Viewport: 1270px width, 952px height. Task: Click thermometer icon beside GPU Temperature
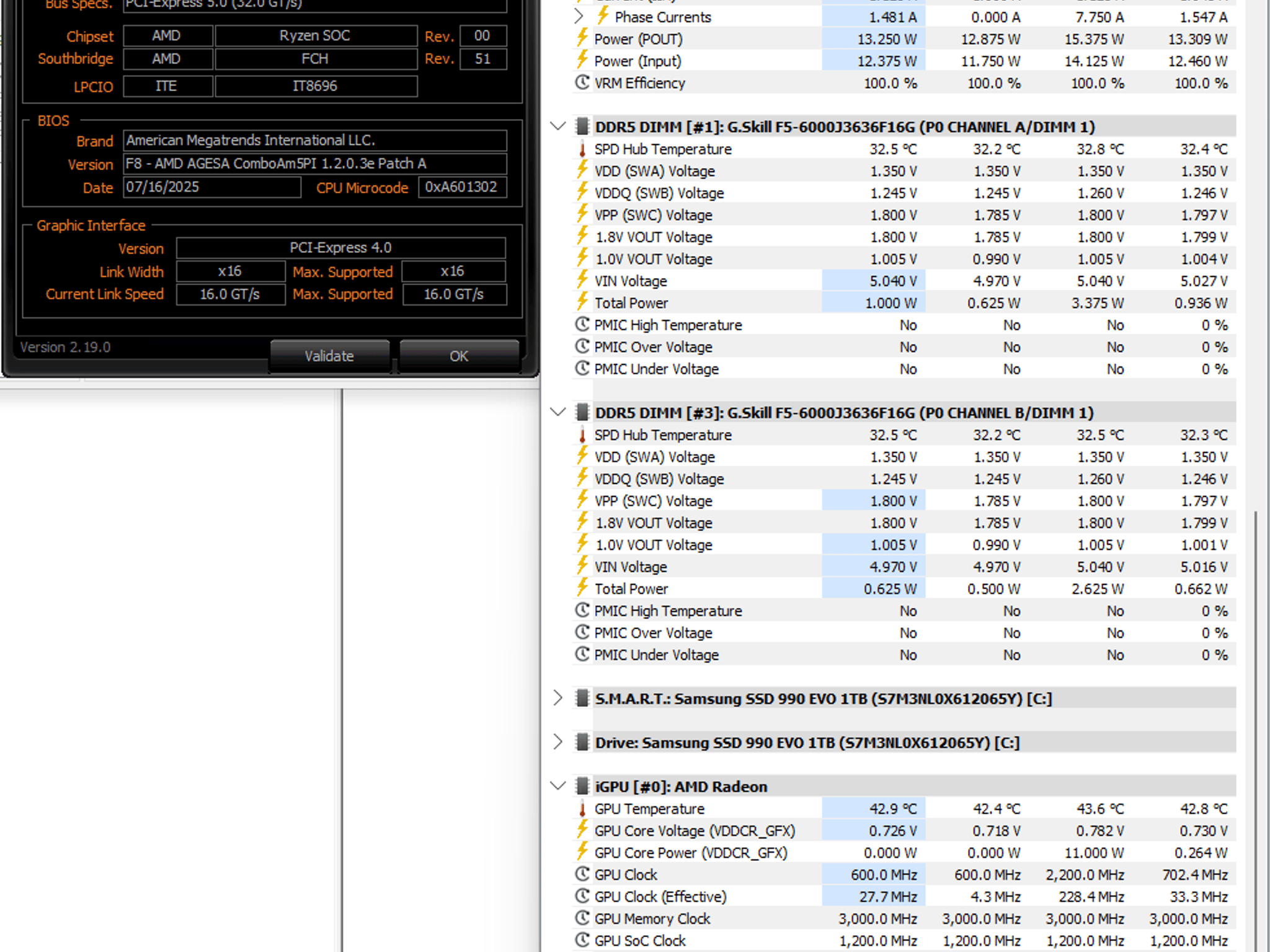coord(582,808)
